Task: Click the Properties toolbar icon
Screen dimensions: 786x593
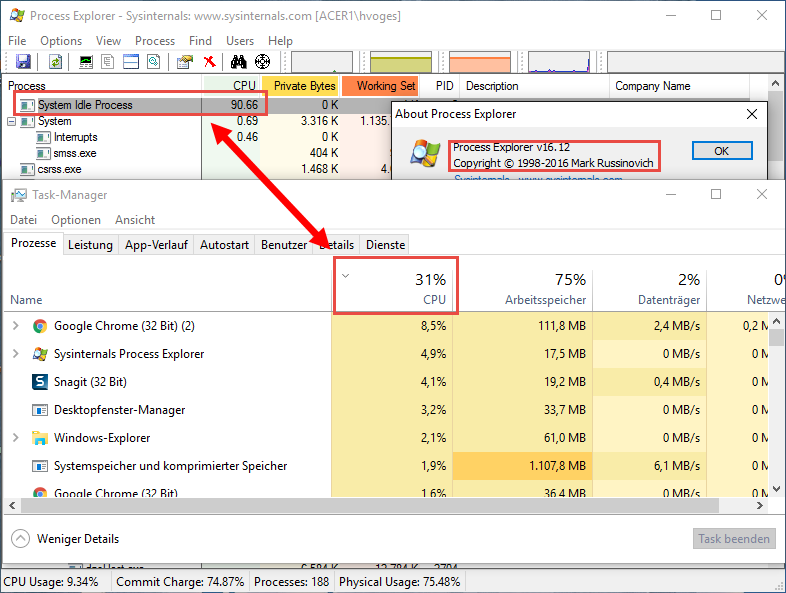Action: pyautogui.click(x=184, y=62)
